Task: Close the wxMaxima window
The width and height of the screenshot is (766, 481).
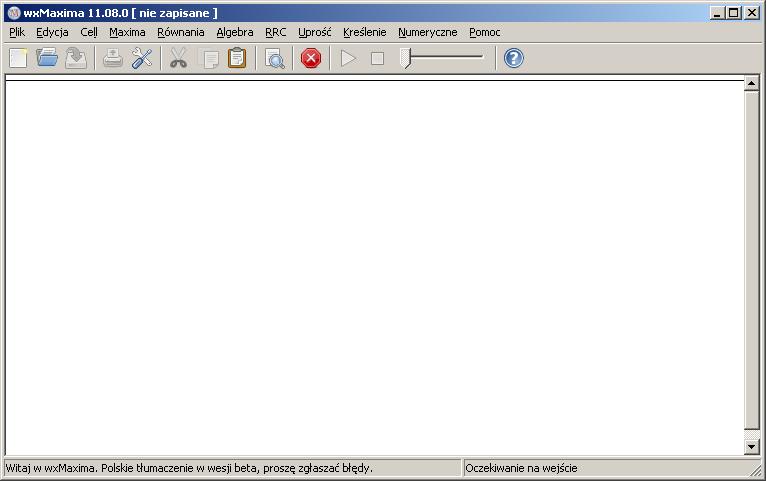Action: [x=752, y=13]
